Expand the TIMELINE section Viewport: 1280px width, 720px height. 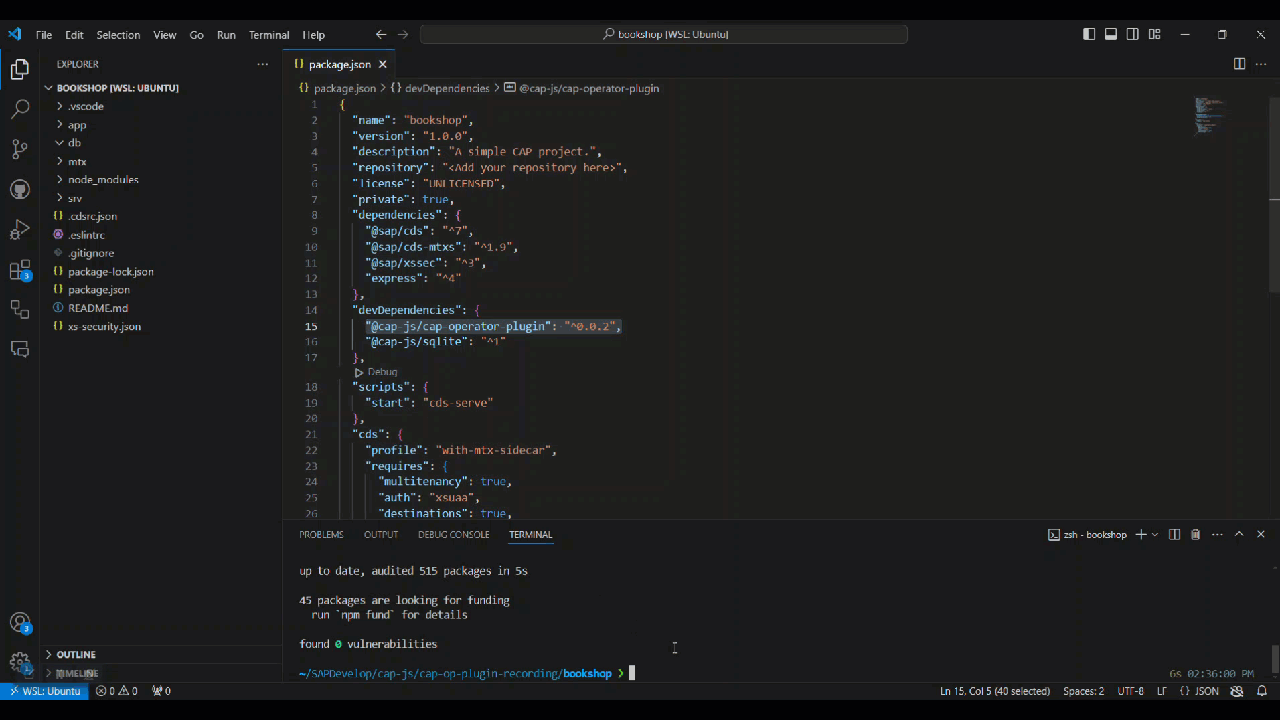coord(161,674)
